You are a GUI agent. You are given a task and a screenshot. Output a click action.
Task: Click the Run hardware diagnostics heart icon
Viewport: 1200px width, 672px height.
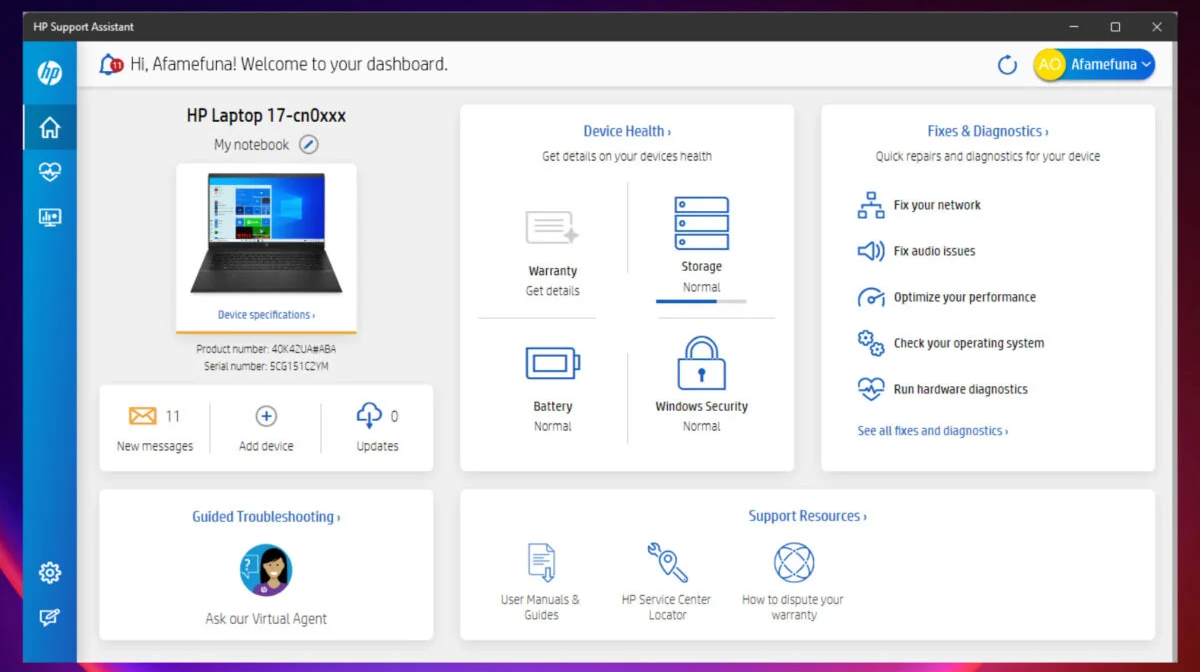tap(871, 389)
